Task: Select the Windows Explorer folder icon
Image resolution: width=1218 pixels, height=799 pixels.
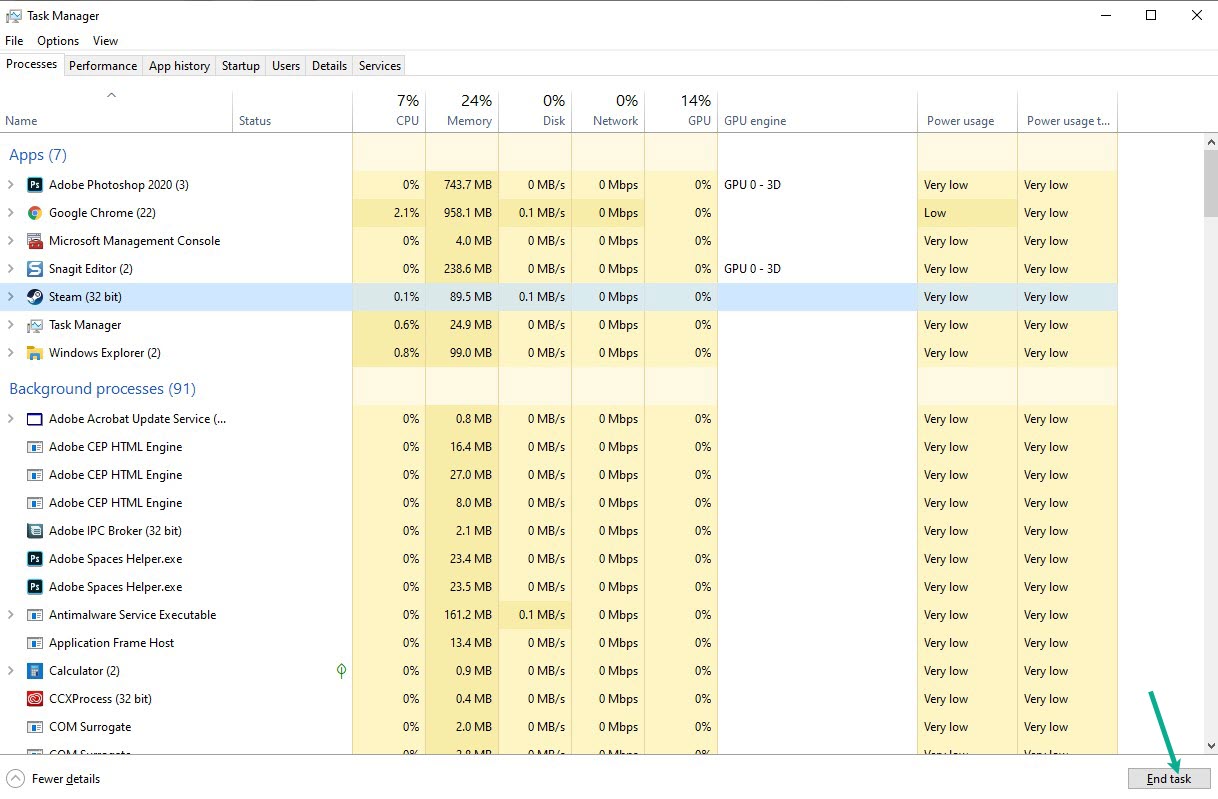Action: click(35, 353)
